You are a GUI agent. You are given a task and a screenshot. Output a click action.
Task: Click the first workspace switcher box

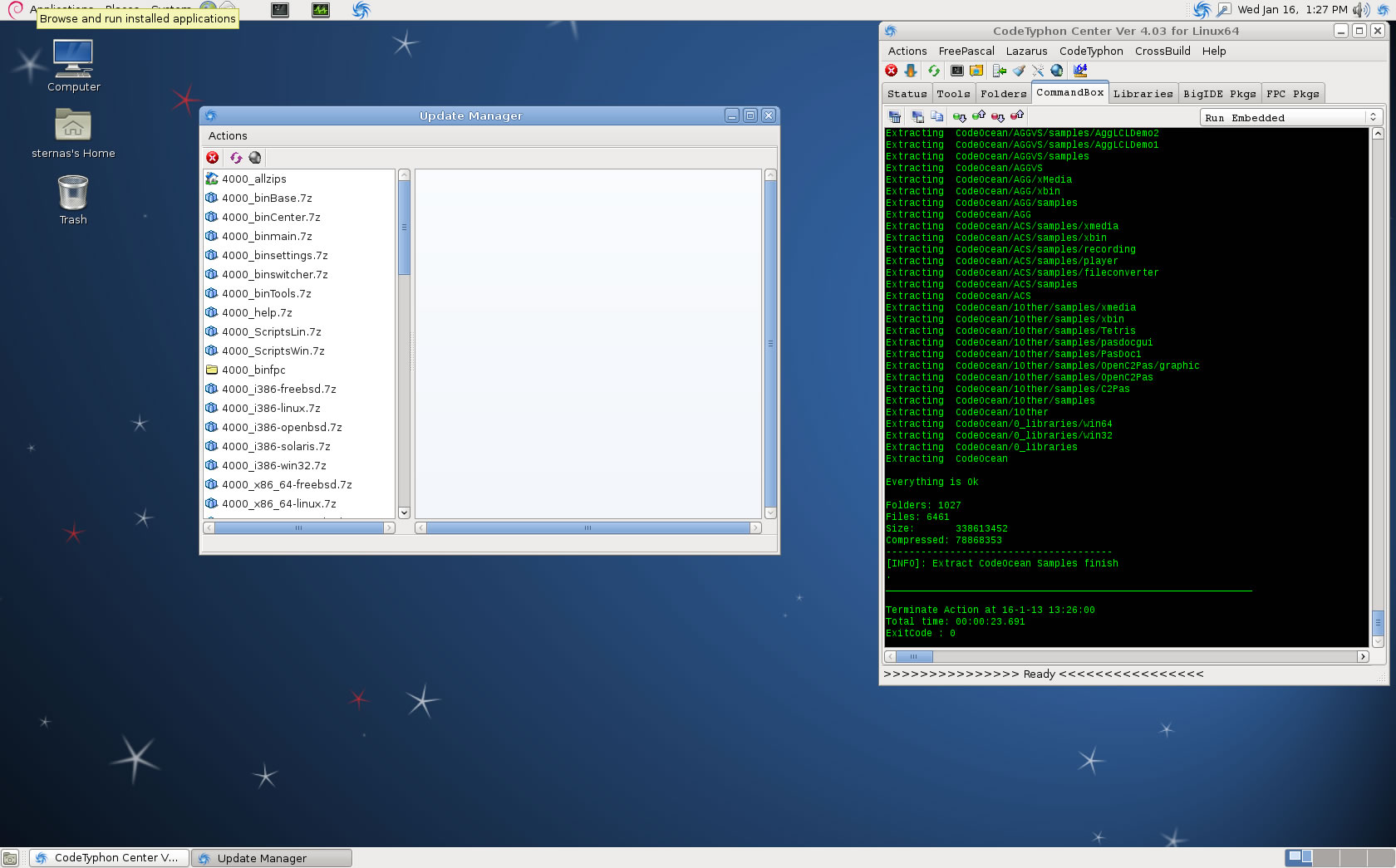tap(1299, 858)
